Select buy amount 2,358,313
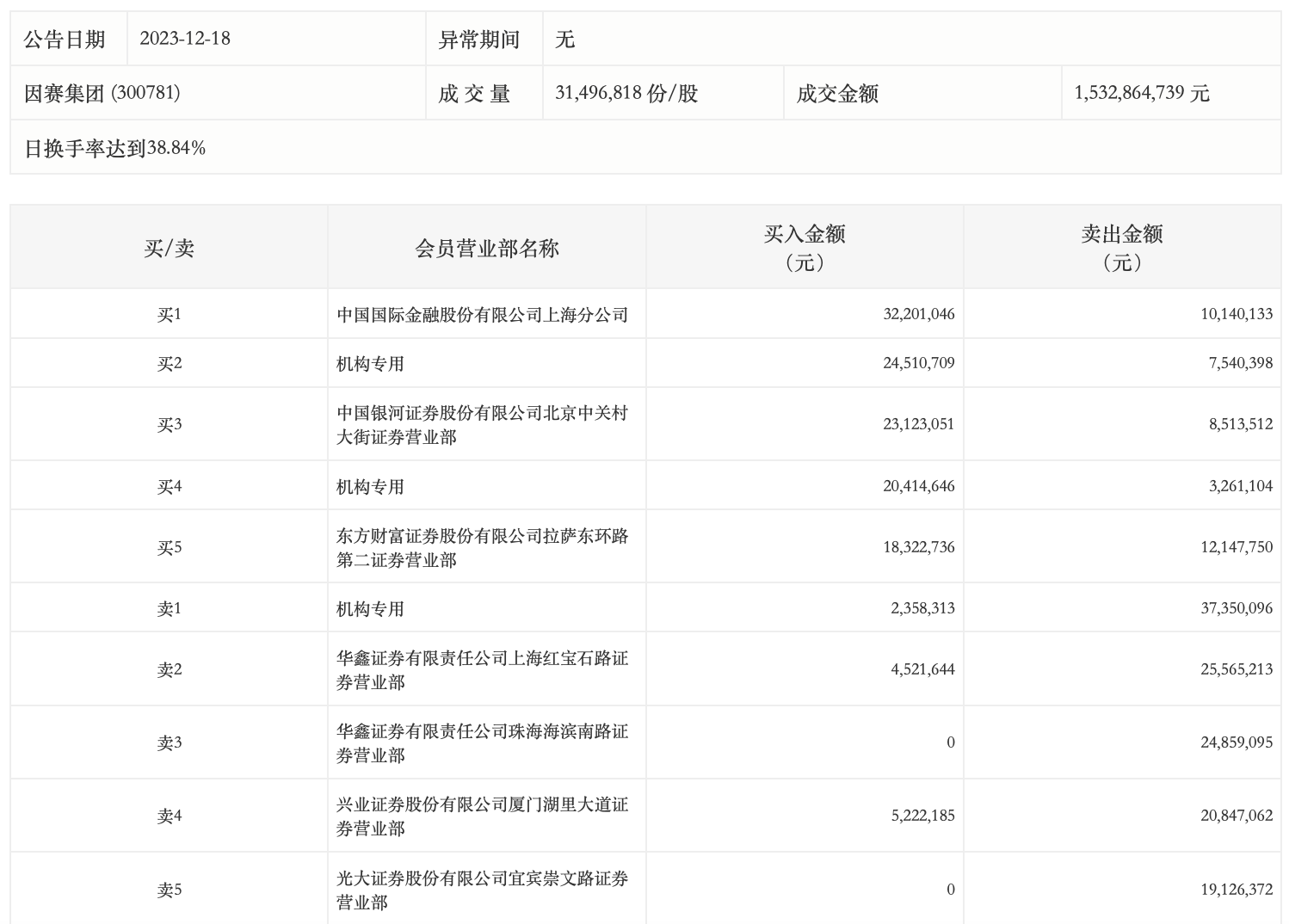 click(922, 608)
